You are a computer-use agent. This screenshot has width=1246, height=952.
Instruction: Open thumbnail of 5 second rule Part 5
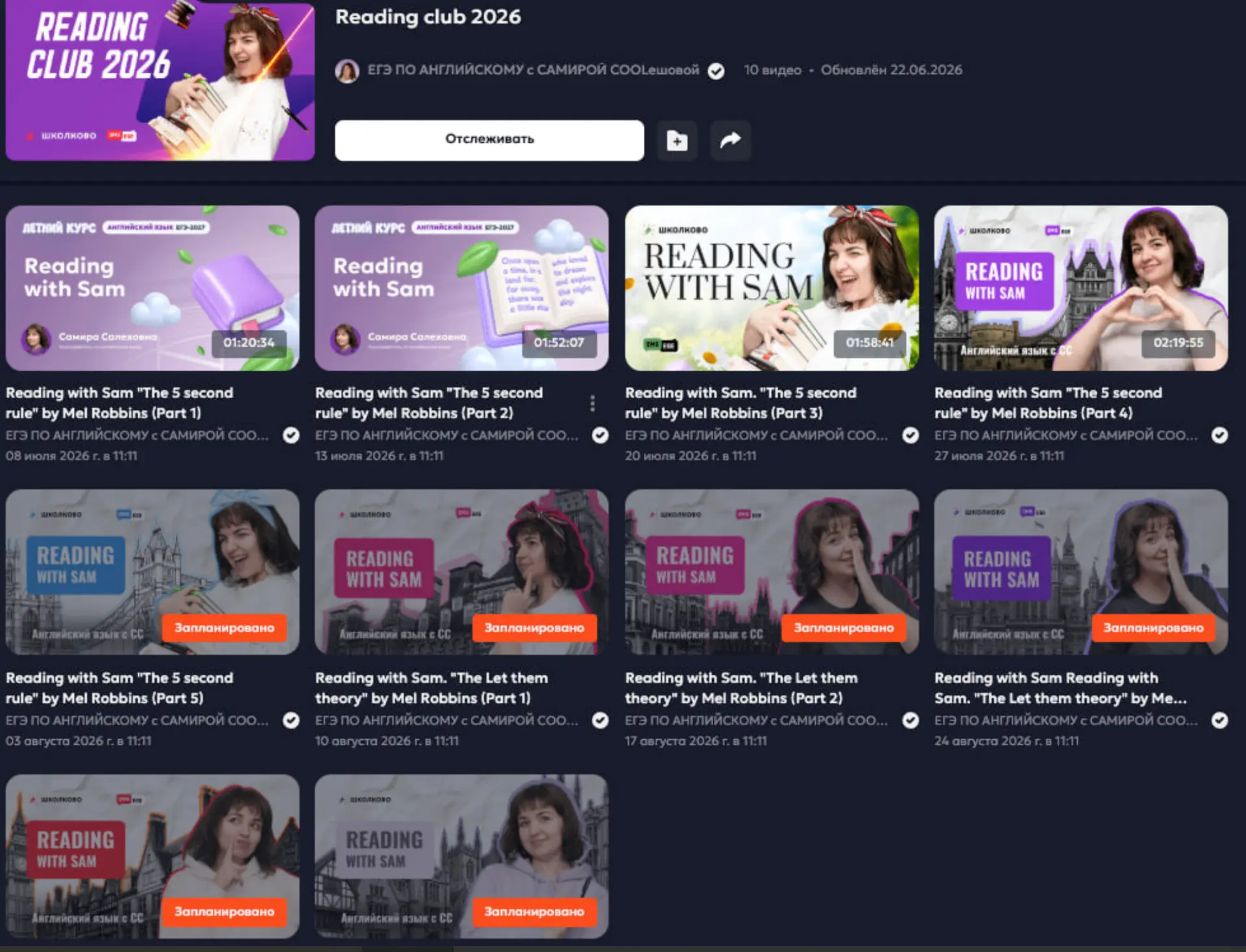pyautogui.click(x=153, y=572)
